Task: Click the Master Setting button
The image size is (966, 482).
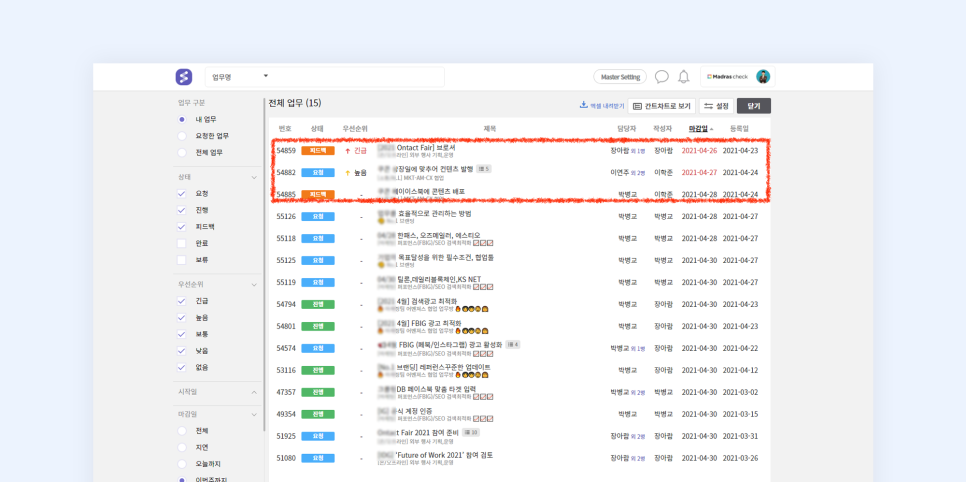Action: [620, 77]
